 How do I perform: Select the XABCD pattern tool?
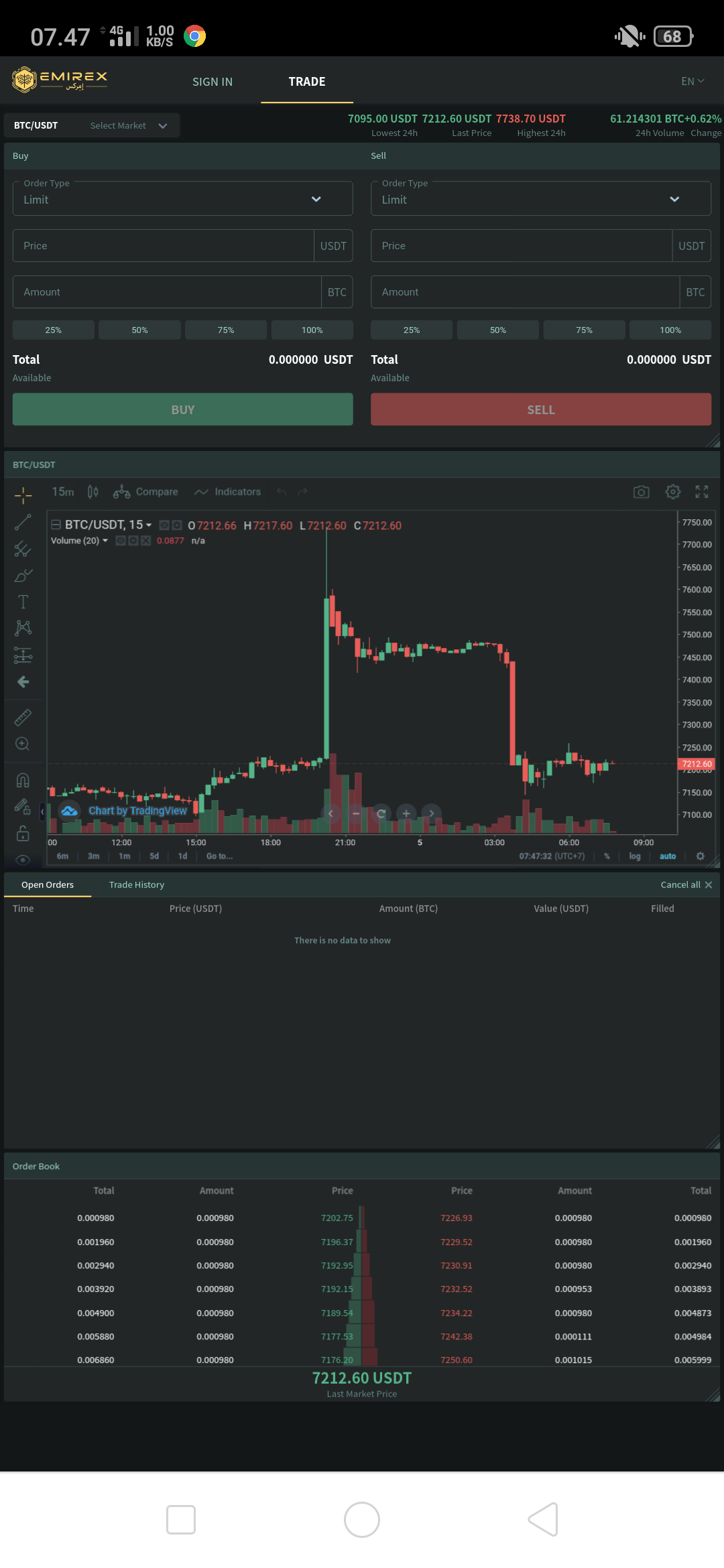[23, 628]
